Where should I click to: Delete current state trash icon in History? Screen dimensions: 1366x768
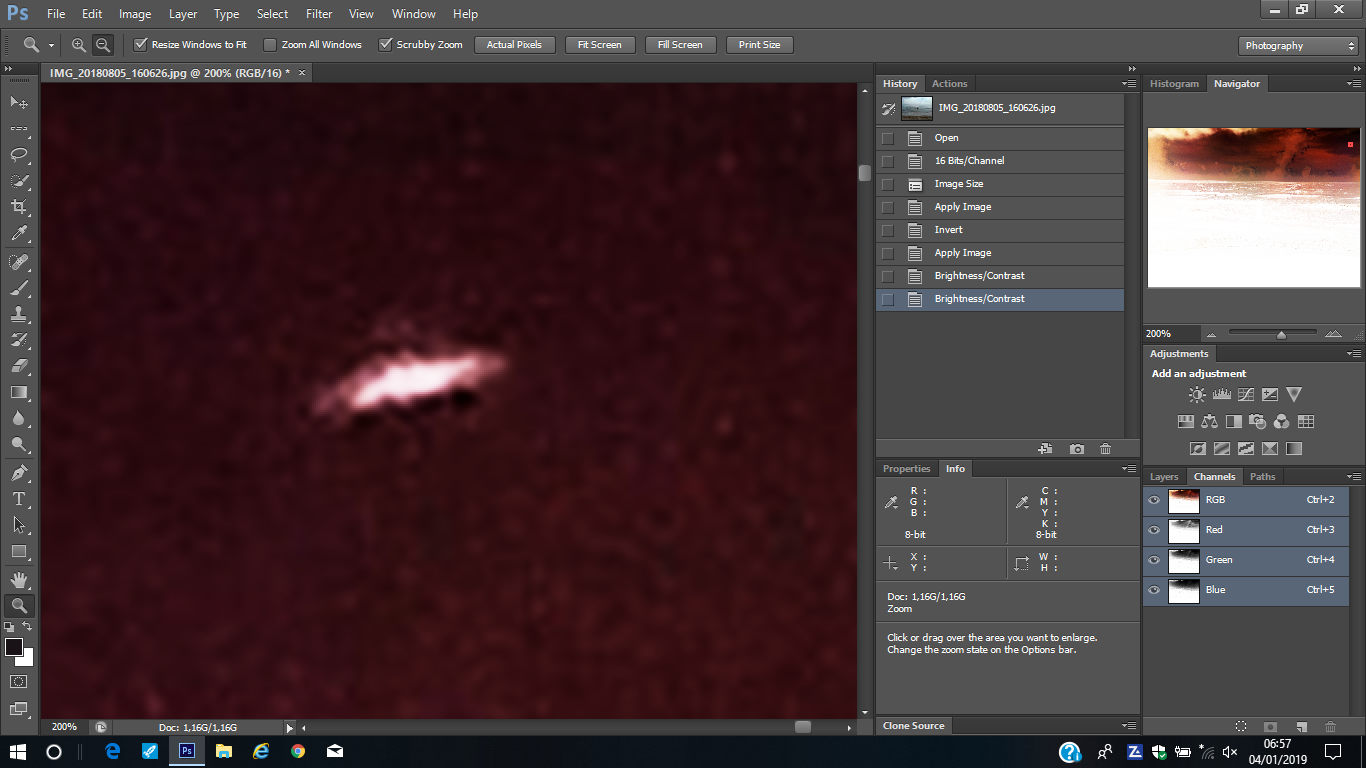click(x=1105, y=449)
